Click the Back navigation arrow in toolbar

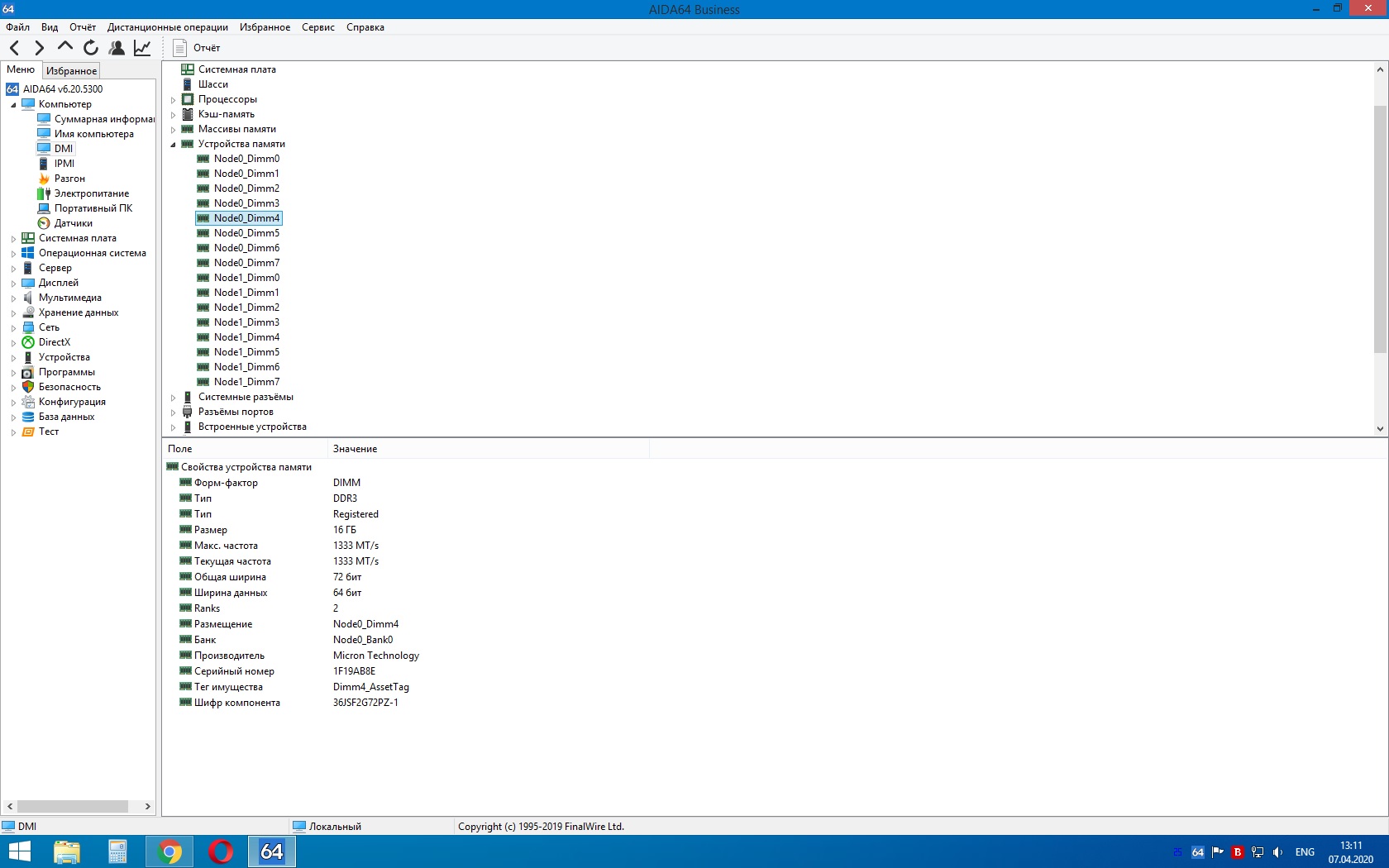[x=15, y=48]
